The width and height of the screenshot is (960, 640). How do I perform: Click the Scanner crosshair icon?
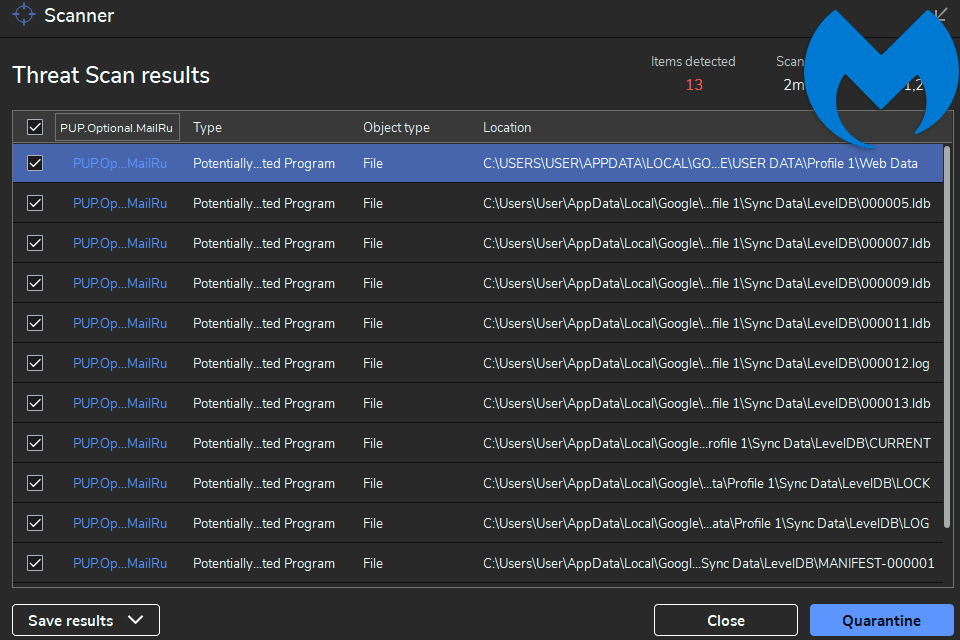click(x=24, y=16)
